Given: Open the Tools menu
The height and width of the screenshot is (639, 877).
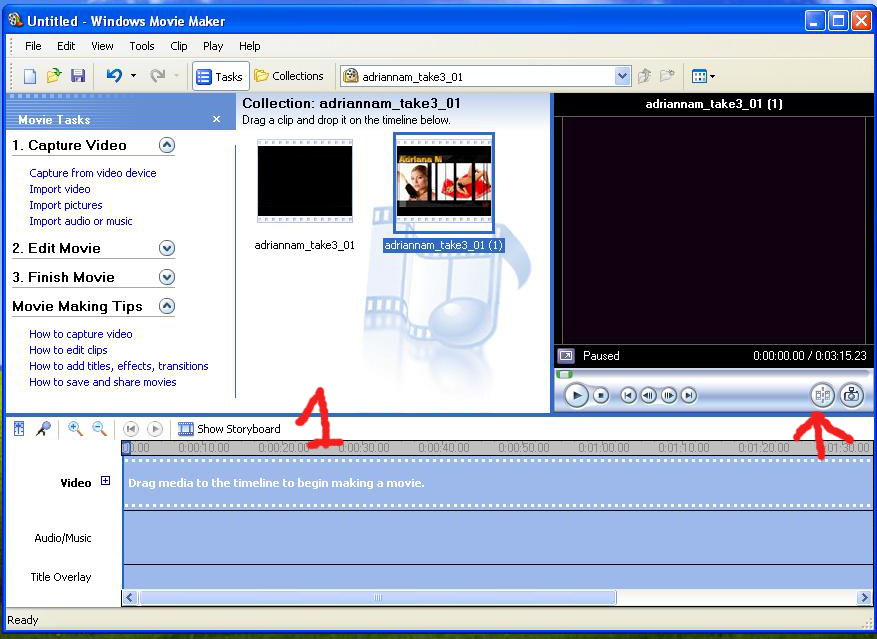Looking at the screenshot, I should (142, 46).
